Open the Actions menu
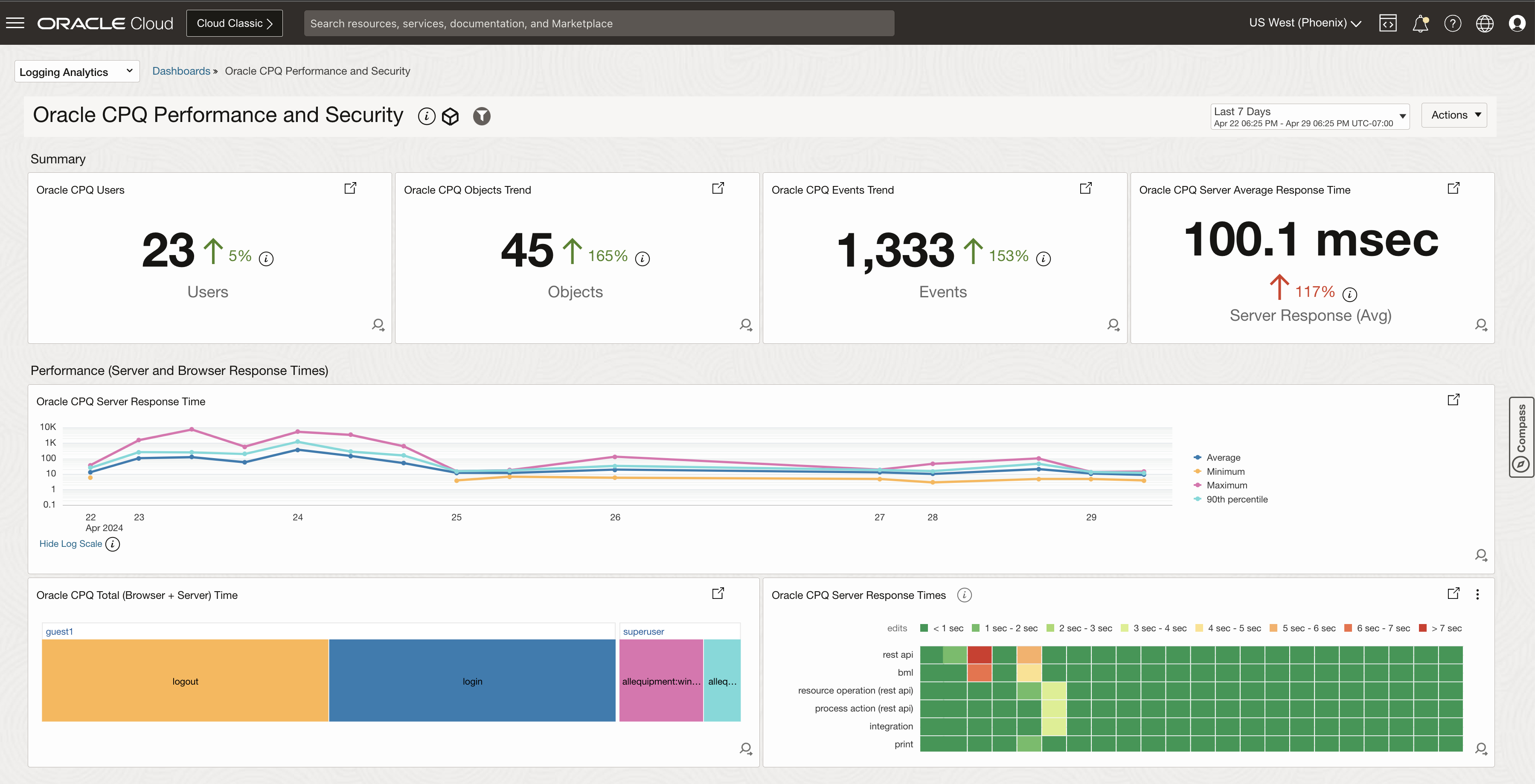The height and width of the screenshot is (784, 1535). (x=1454, y=115)
